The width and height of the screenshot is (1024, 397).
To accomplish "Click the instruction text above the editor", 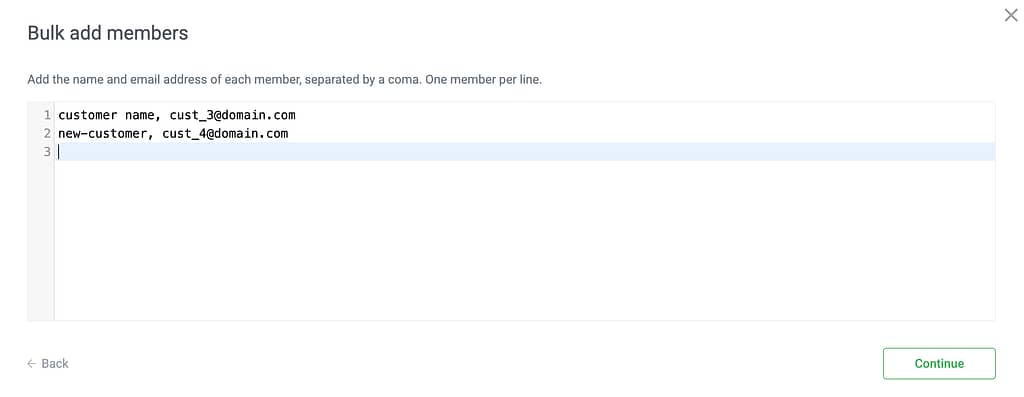I will 285,81.
